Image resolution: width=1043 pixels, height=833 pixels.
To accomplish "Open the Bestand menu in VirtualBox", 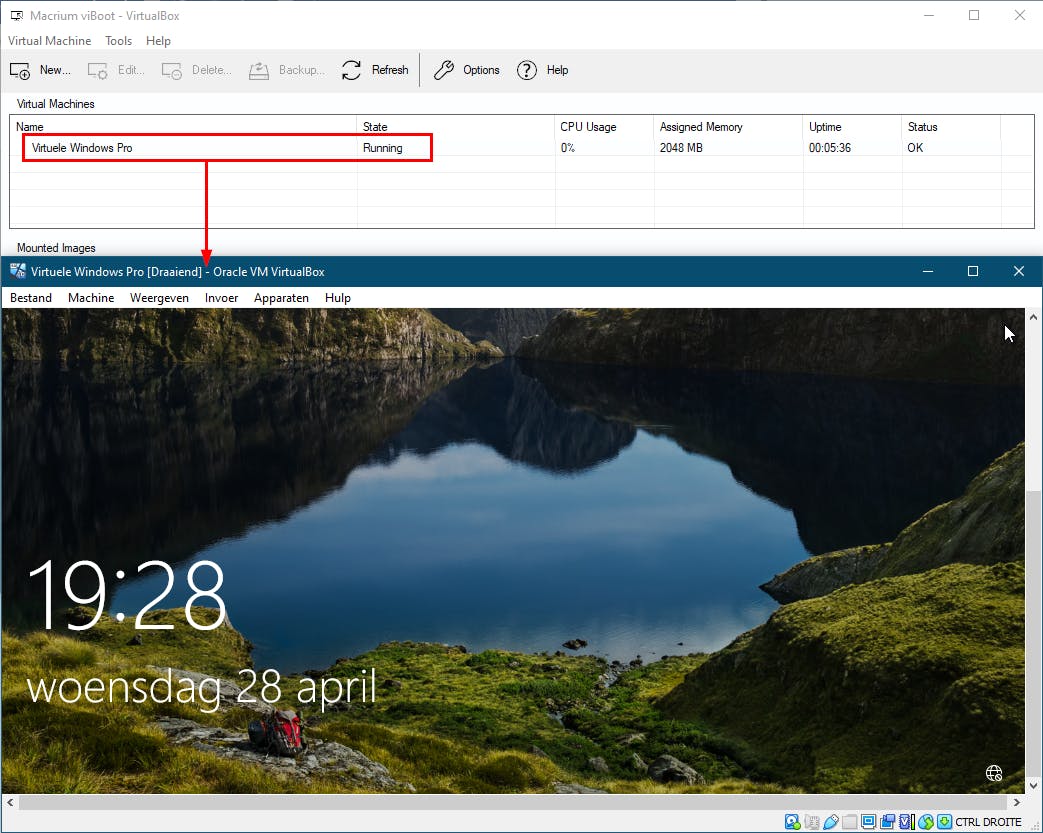I will click(x=31, y=298).
